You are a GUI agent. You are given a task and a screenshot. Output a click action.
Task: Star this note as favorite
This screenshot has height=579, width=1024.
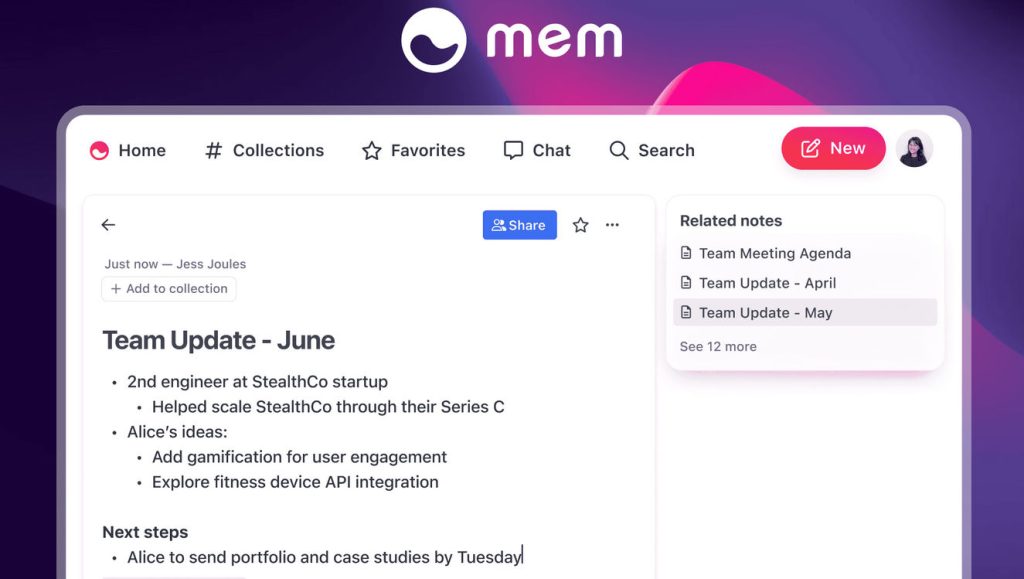(x=581, y=225)
